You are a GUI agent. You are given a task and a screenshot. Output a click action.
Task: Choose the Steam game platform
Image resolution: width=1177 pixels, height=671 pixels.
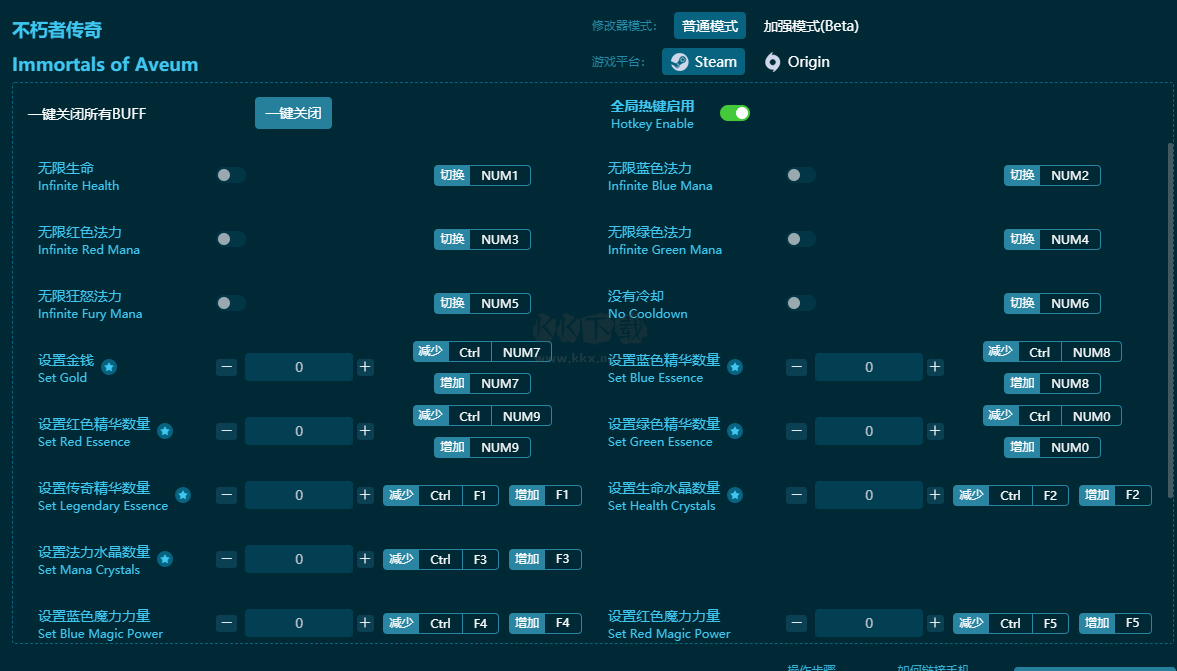pos(703,62)
